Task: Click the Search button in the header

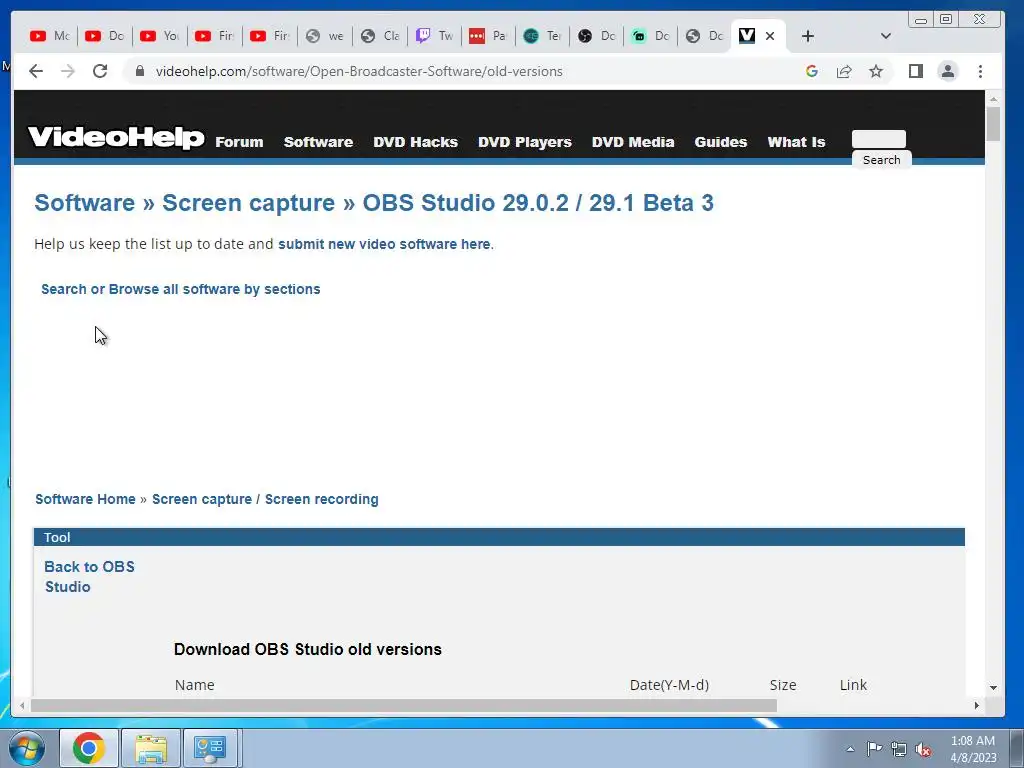Action: pos(882,160)
